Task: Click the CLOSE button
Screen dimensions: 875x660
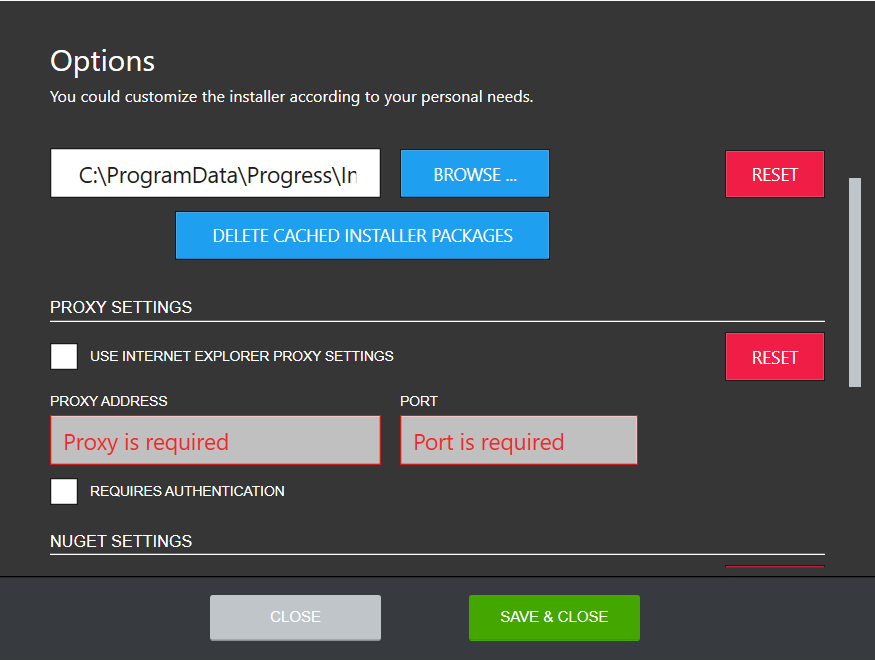Action: pyautogui.click(x=295, y=617)
